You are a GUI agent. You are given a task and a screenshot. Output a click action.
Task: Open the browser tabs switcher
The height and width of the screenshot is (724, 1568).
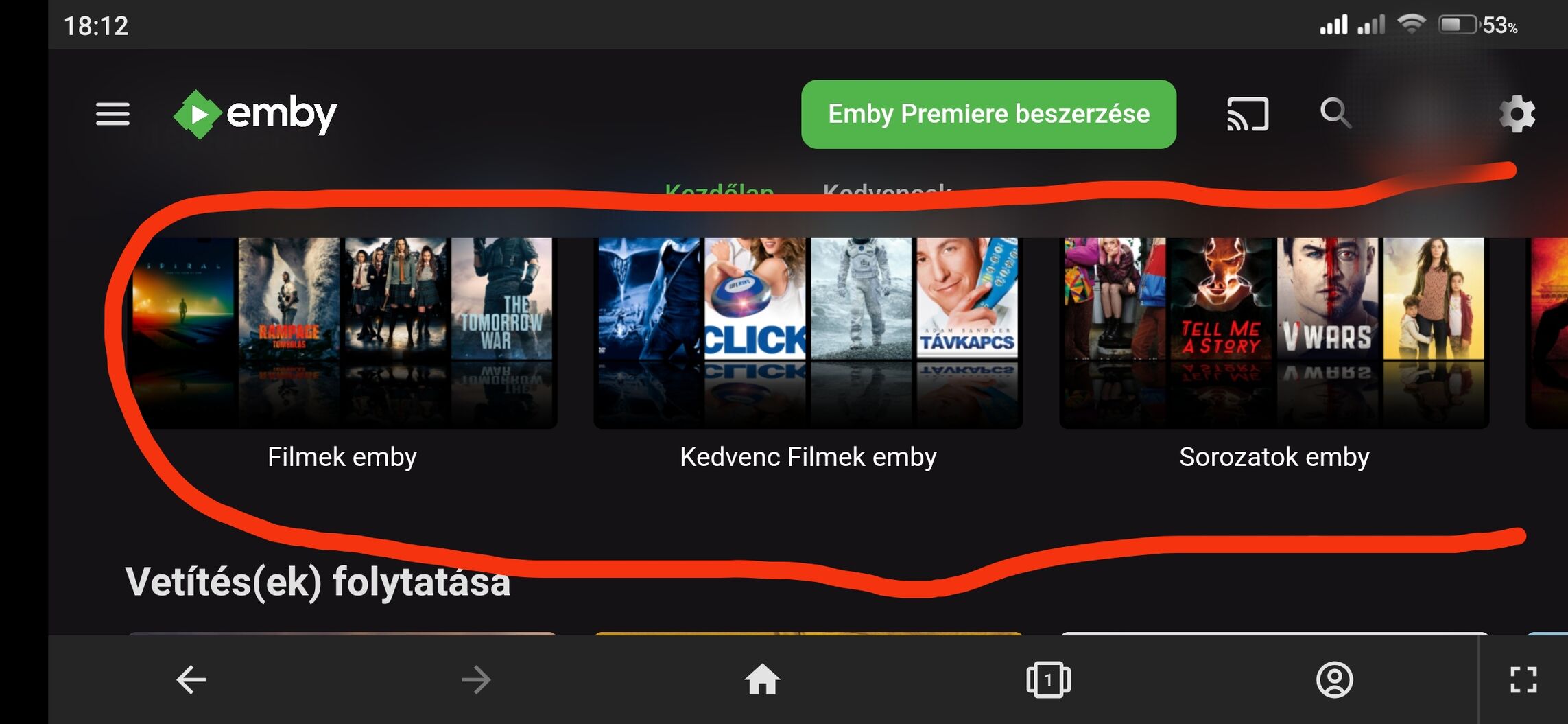click(1048, 680)
